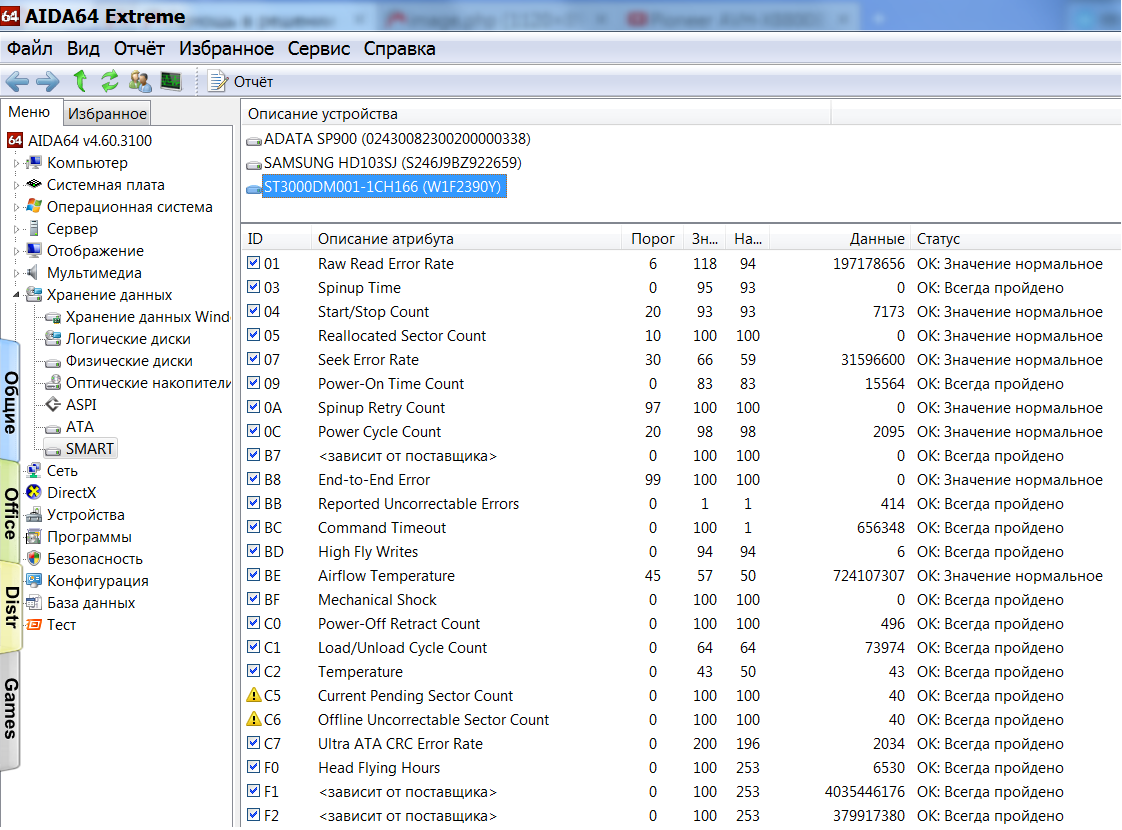Click the Устройства icon in tree
The height and width of the screenshot is (830, 1122).
pos(34,515)
